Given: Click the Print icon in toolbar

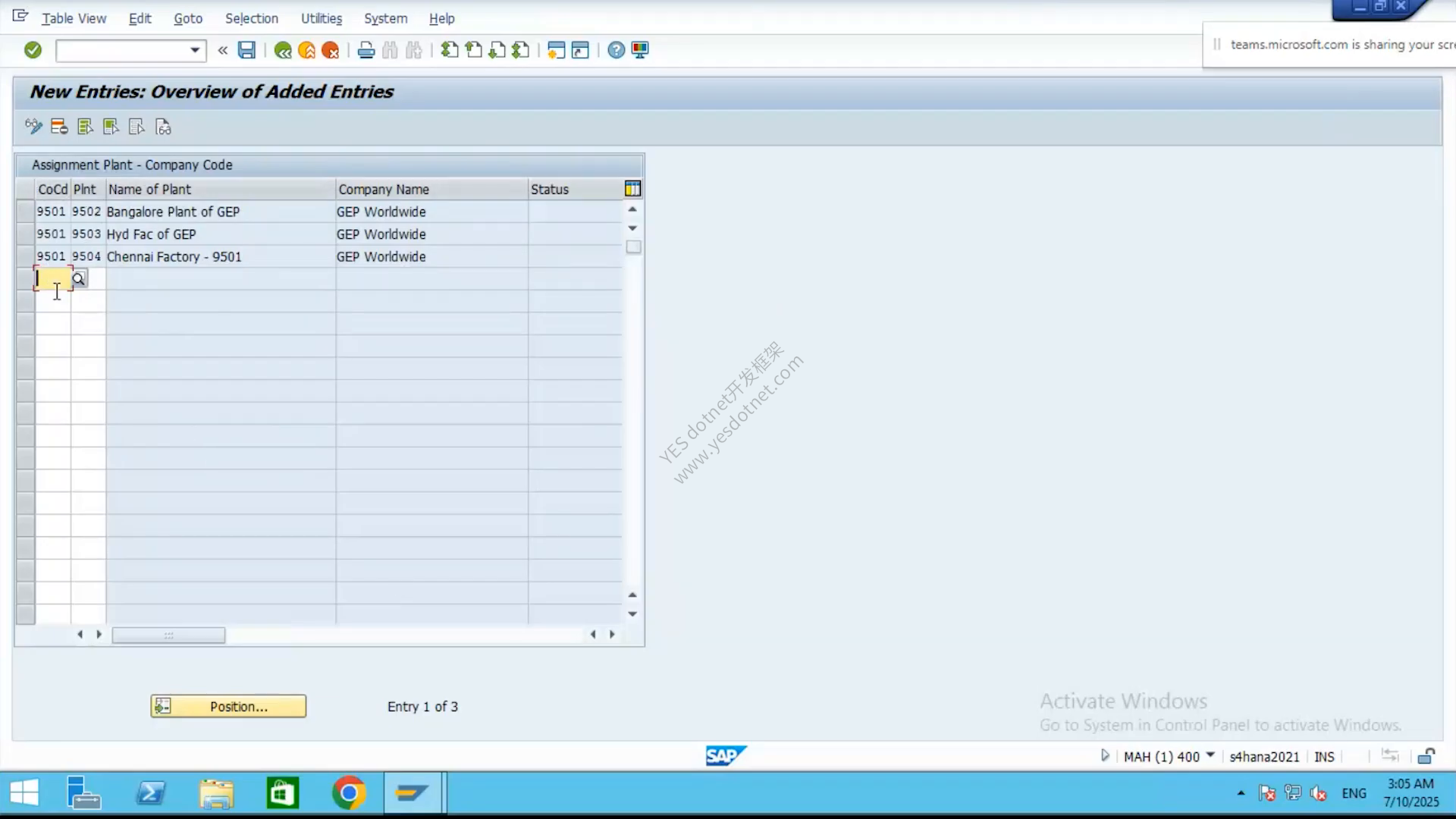Looking at the screenshot, I should [x=366, y=50].
